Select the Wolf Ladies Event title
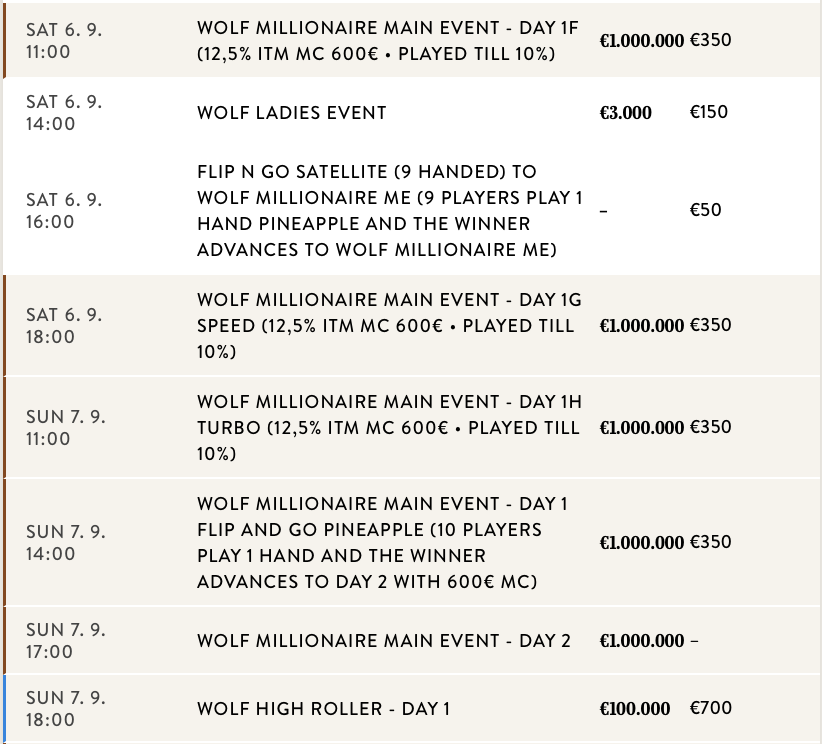The width and height of the screenshot is (822, 744). point(292,113)
